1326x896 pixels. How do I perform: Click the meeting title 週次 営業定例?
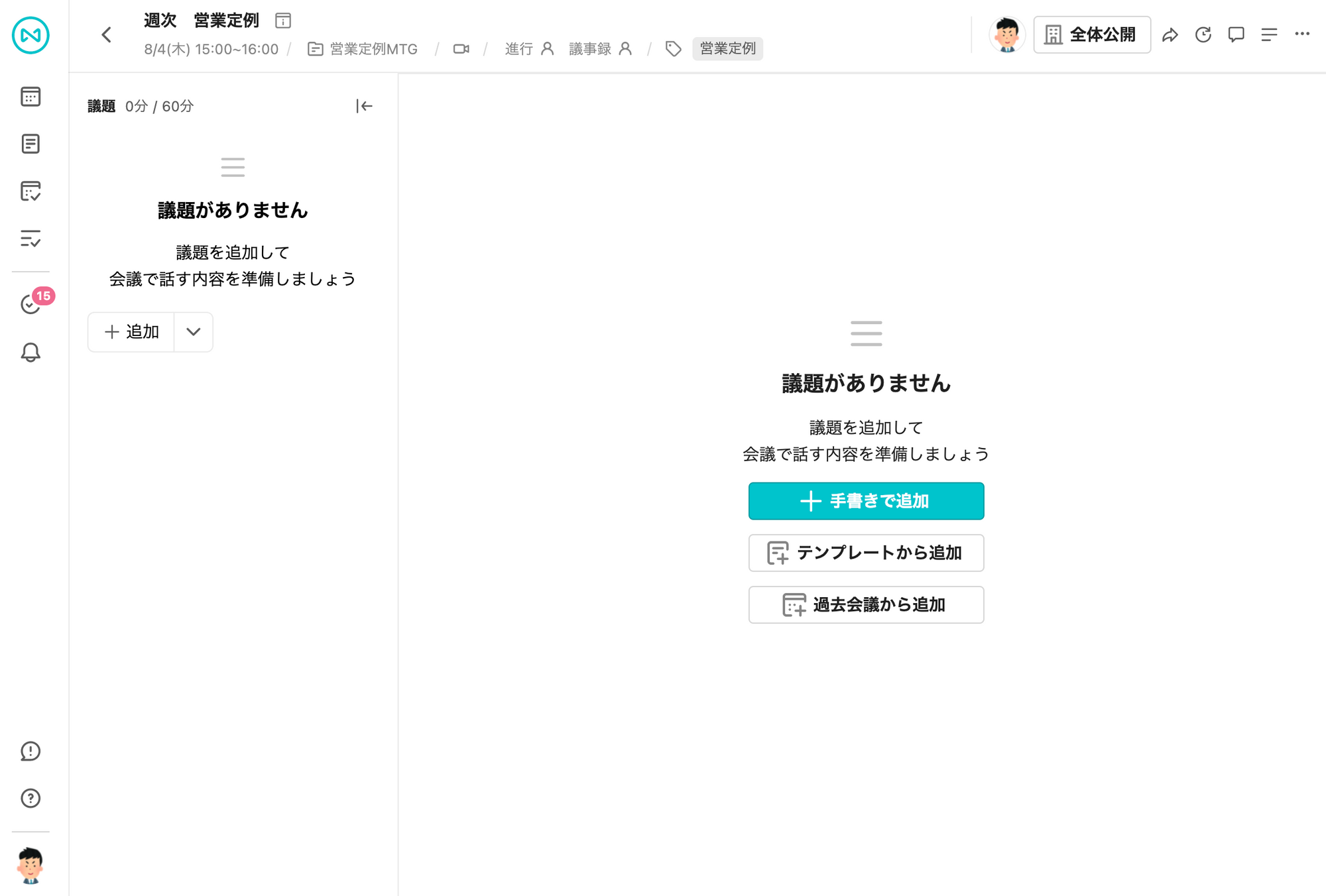click(x=202, y=21)
